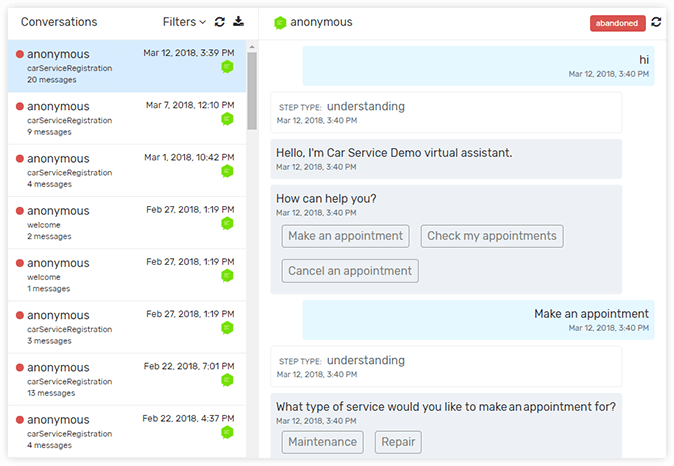Click the channel icon on Feb 22 7:01 PM row

pyautogui.click(x=227, y=380)
